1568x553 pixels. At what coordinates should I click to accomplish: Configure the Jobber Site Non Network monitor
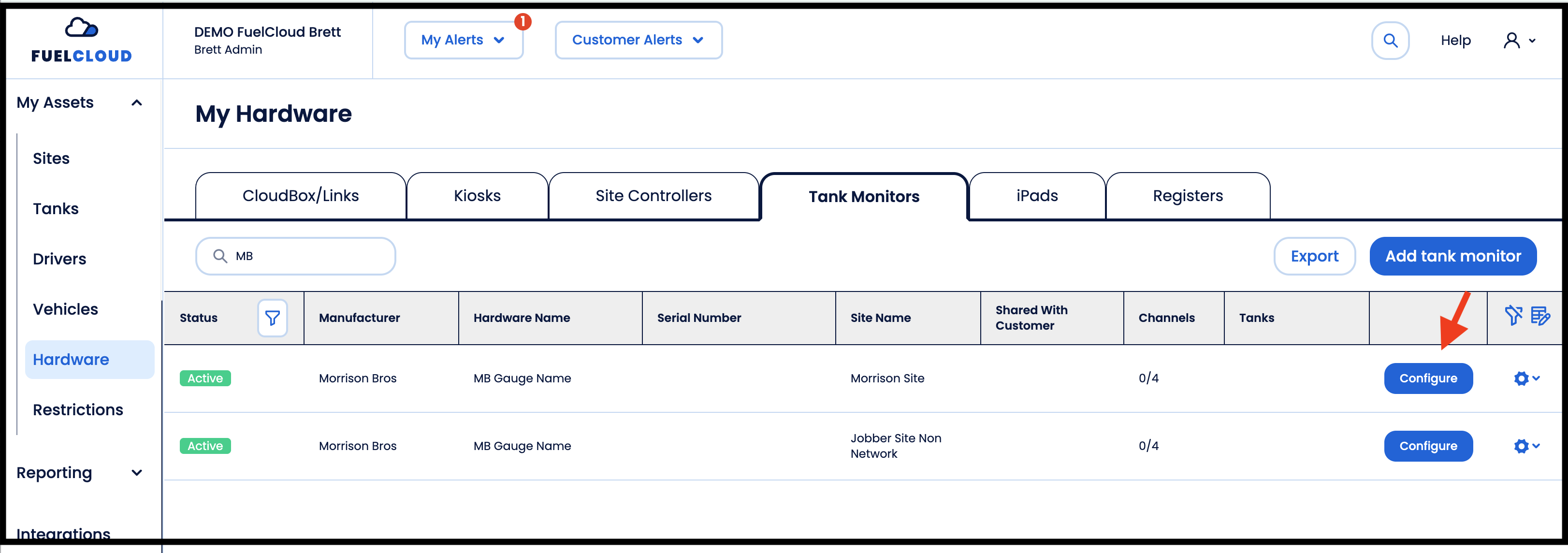point(1428,446)
